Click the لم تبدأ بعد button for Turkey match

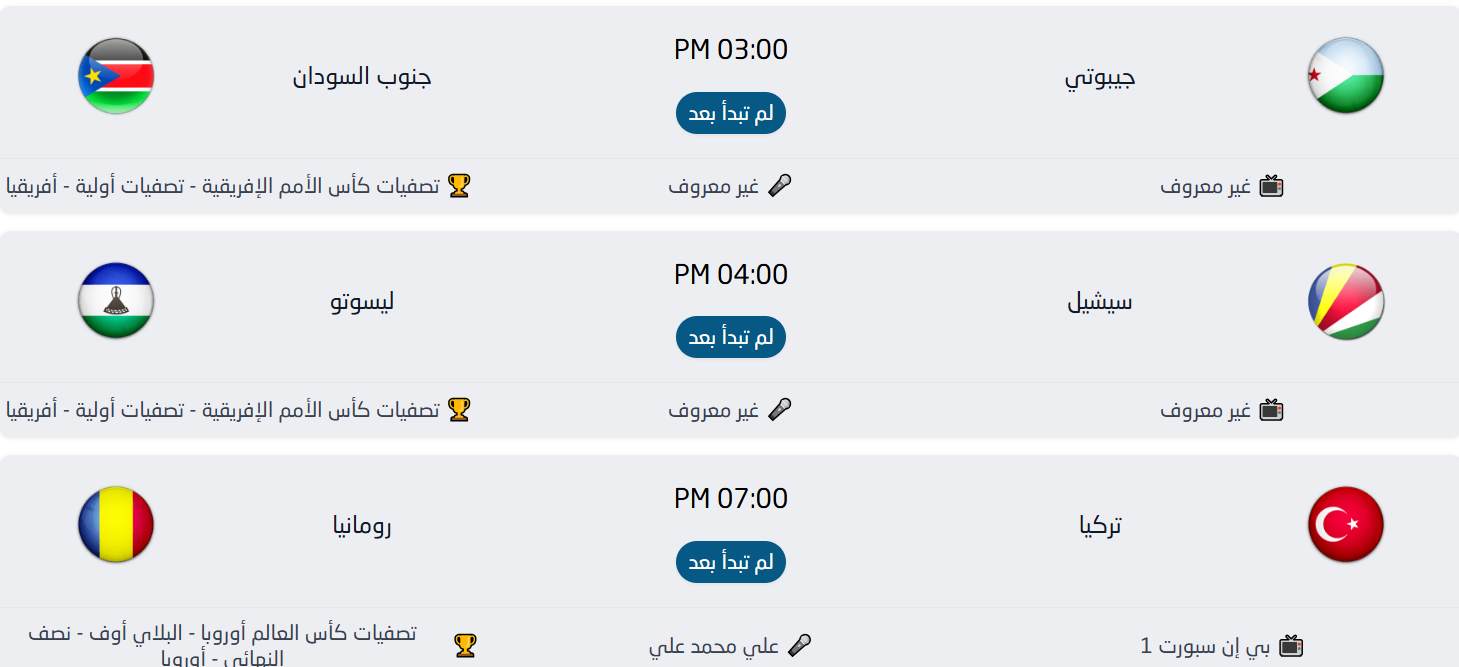730,561
